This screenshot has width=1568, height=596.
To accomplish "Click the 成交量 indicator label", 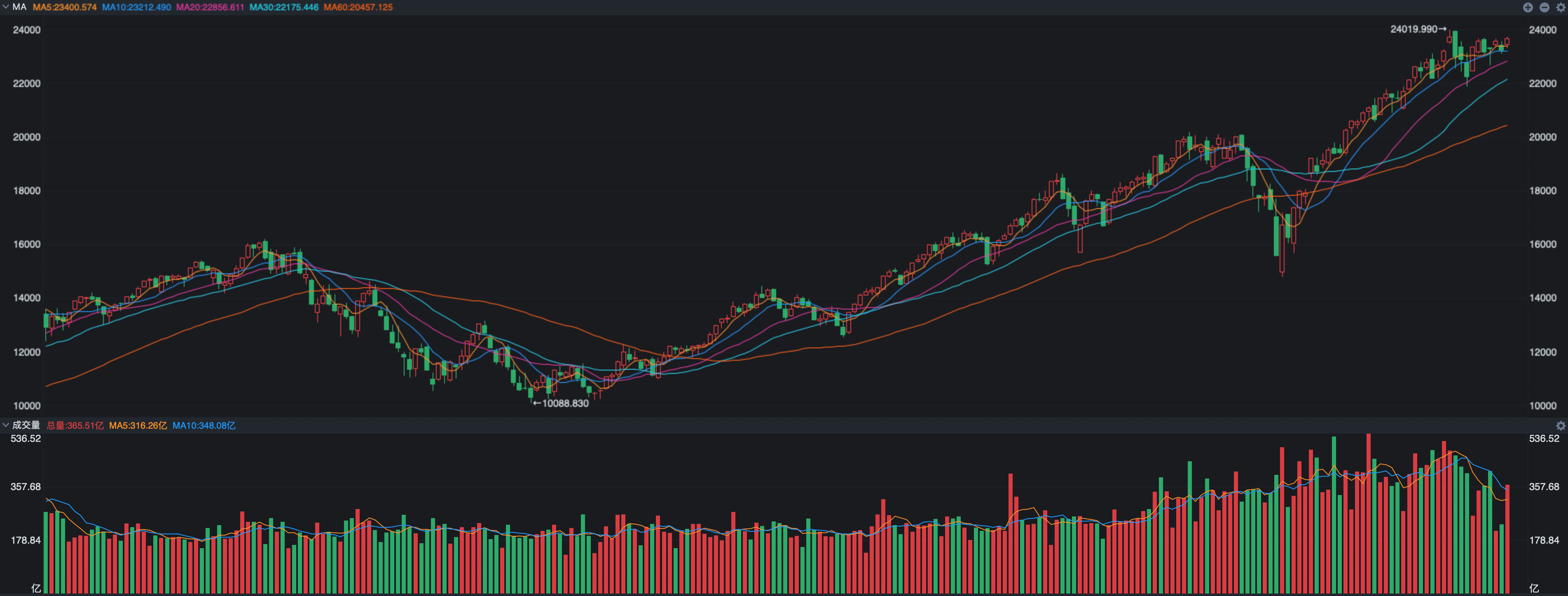I will [26, 425].
